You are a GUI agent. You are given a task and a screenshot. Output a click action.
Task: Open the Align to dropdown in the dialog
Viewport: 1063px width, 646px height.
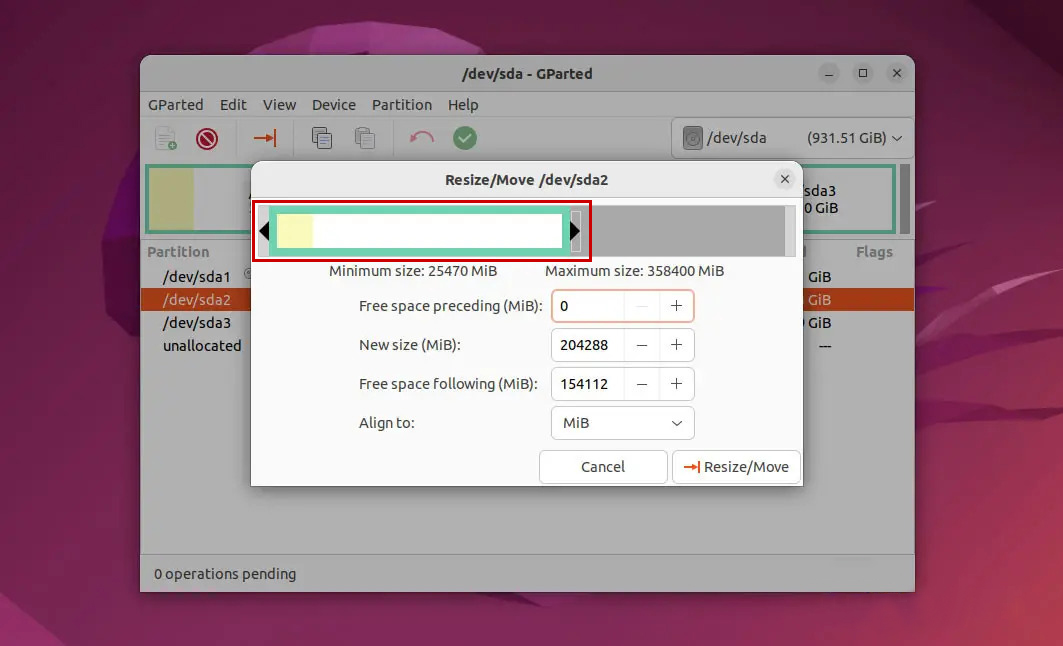pyautogui.click(x=622, y=423)
